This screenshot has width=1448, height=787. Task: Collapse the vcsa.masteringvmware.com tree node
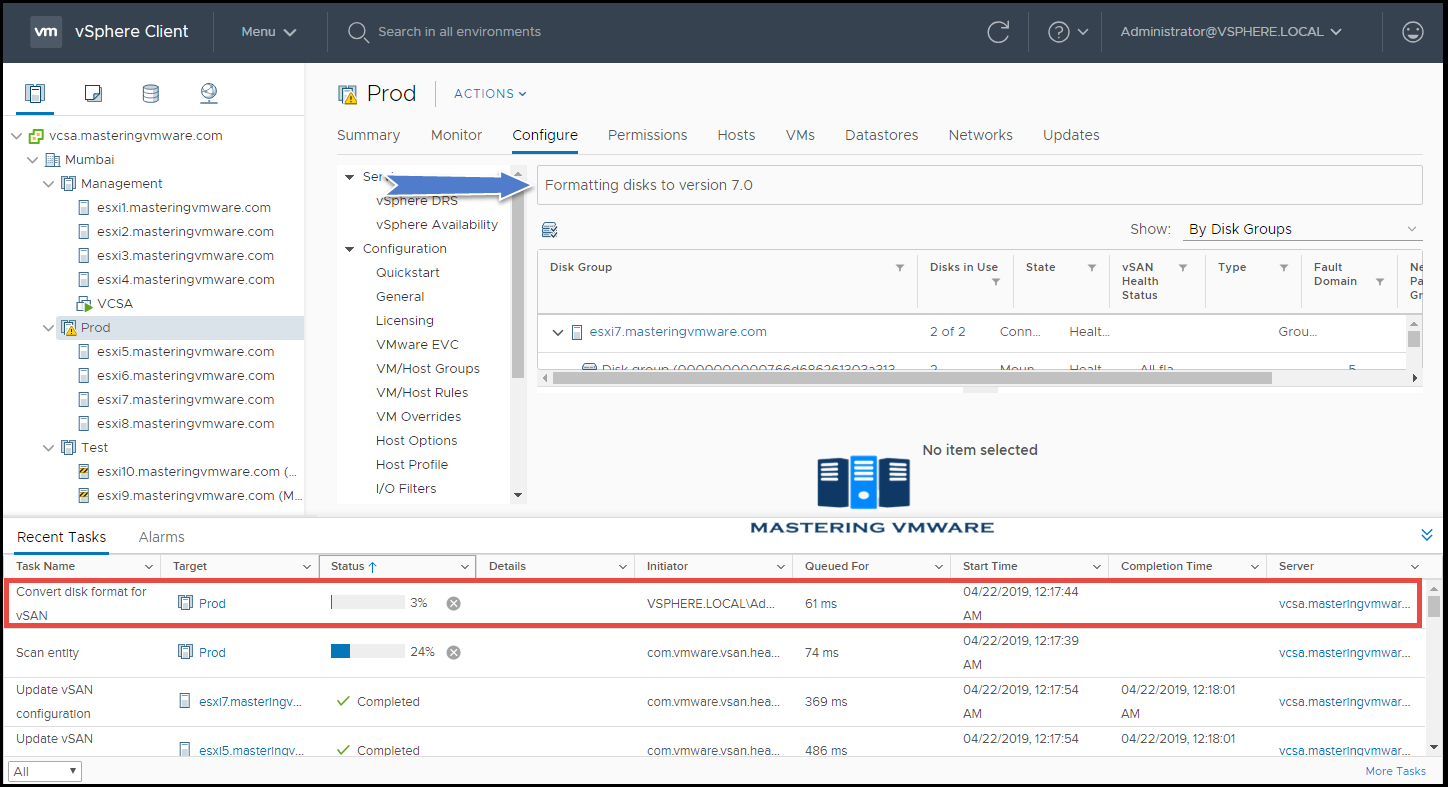click(x=18, y=136)
